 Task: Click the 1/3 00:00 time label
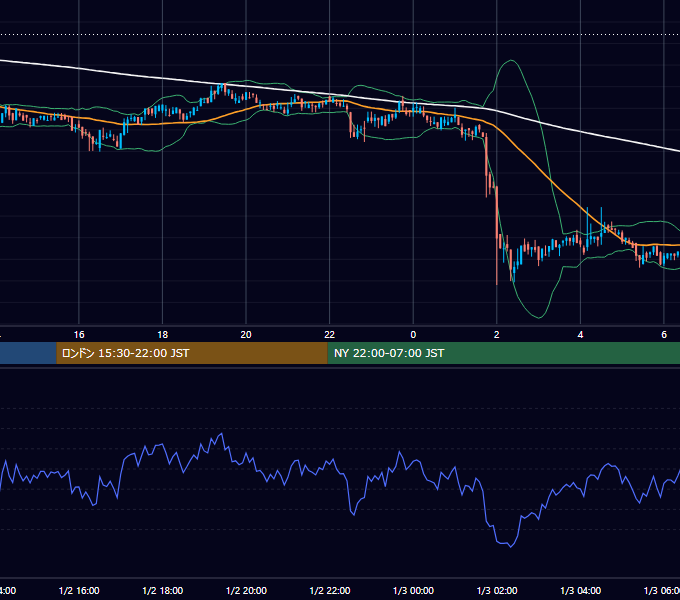point(413,590)
